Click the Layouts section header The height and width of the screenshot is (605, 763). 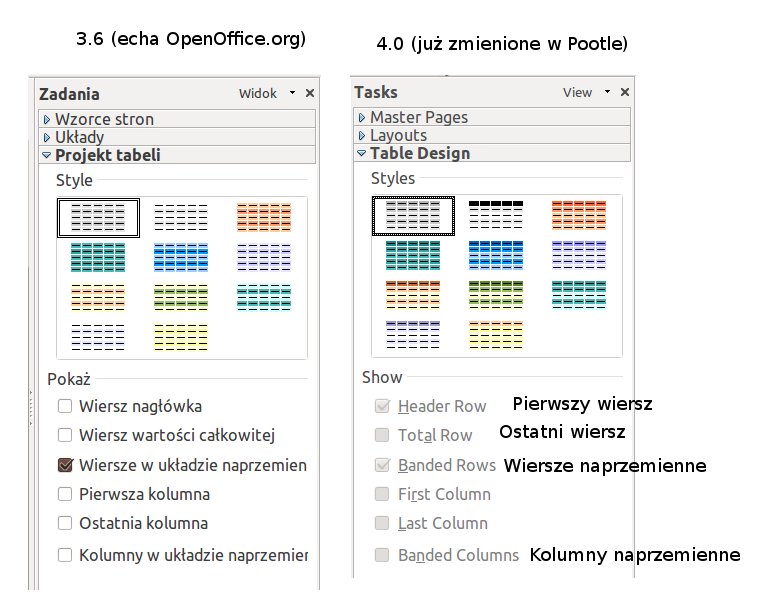(398, 135)
